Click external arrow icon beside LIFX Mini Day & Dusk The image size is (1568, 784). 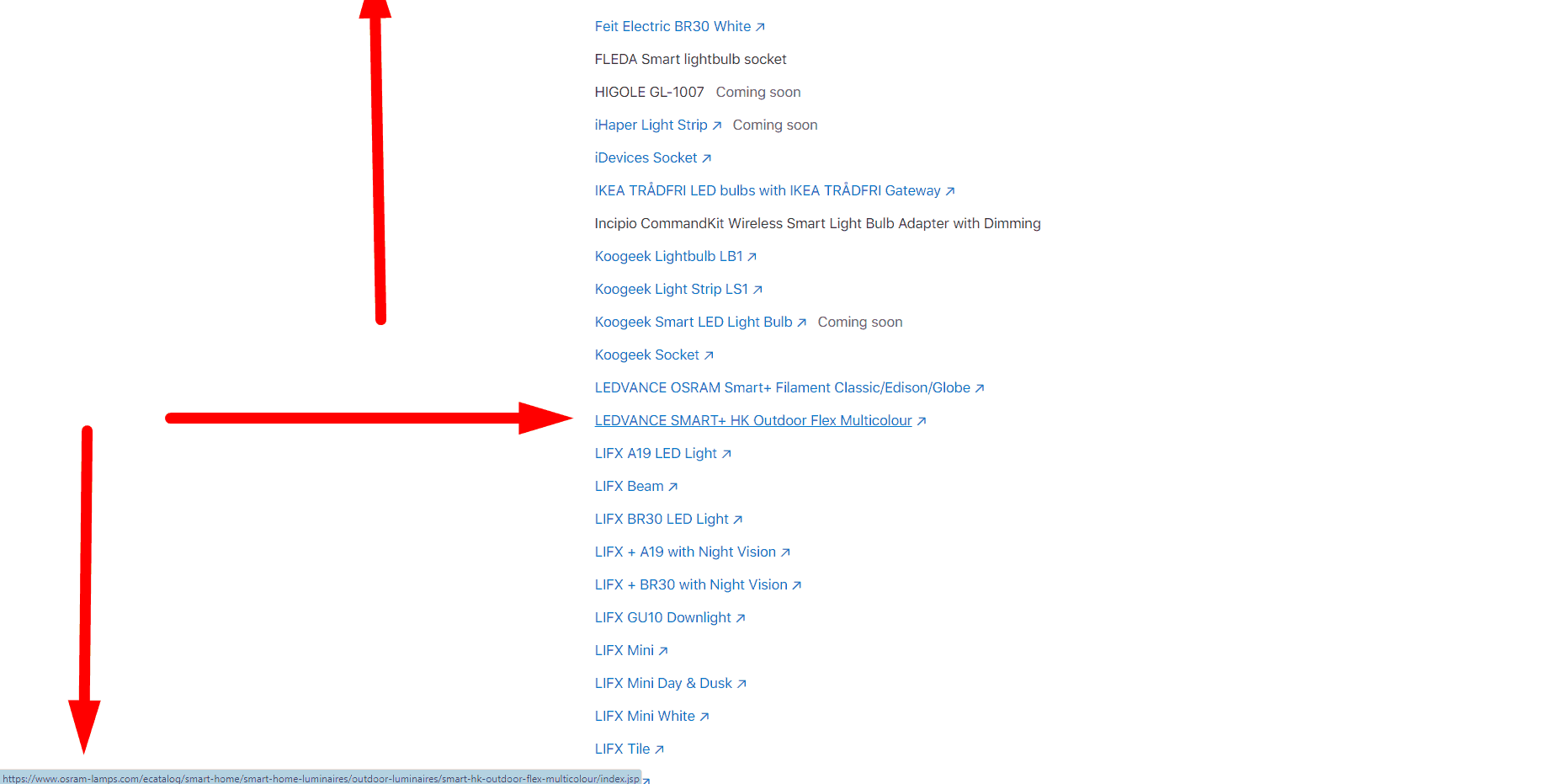click(741, 684)
